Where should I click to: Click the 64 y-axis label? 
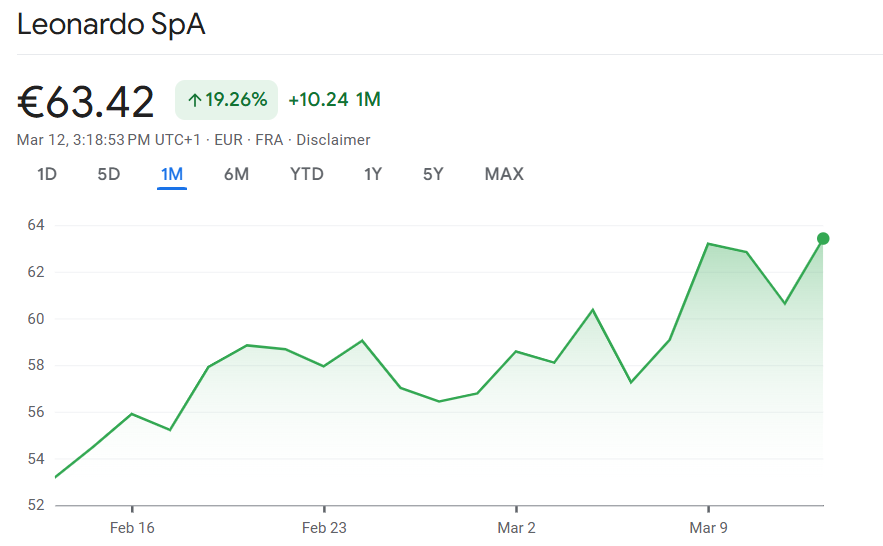pos(36,225)
